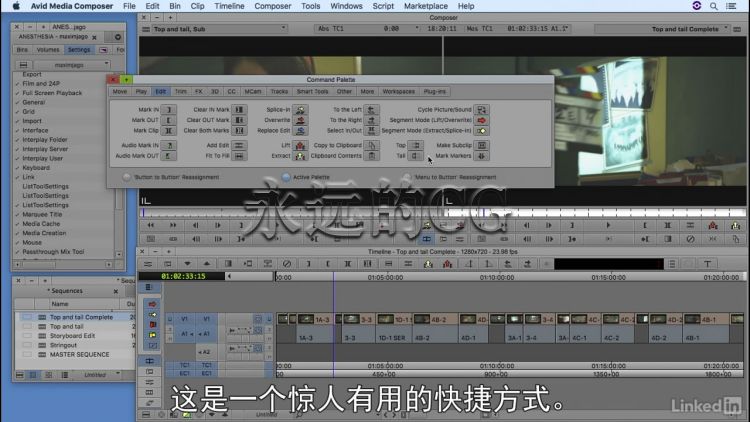Click the Mark OUT button in Command Palette
750x422 pixels.
pyautogui.click(x=168, y=120)
